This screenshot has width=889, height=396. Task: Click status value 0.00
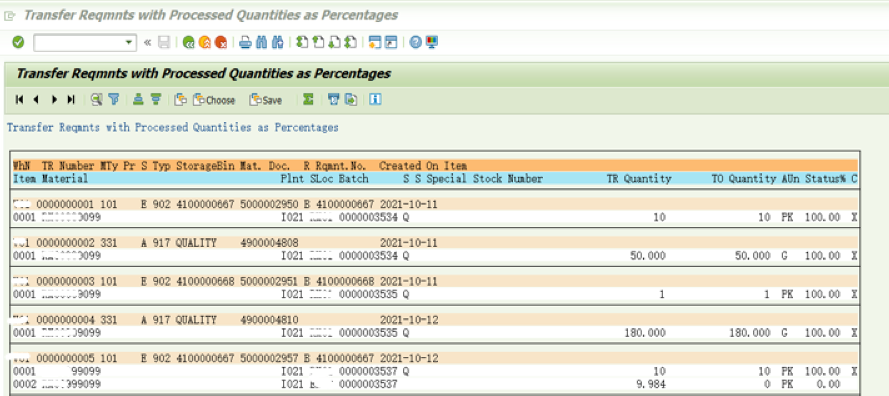[829, 385]
